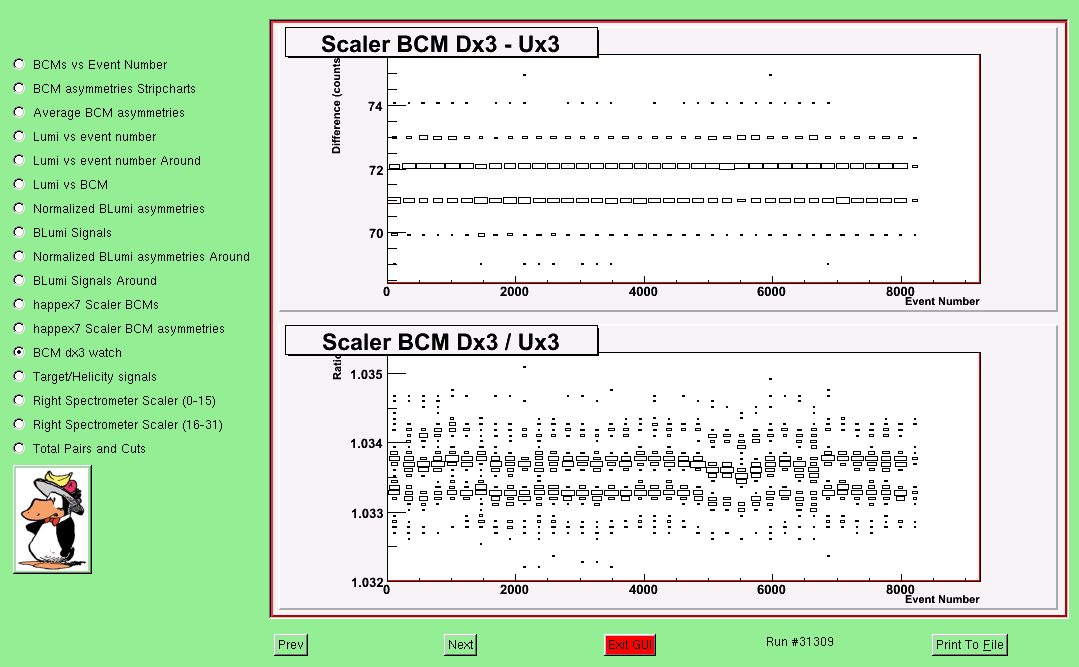Click the 1.035 ratio axis value
Screen dimensions: 1079x667
point(366,375)
